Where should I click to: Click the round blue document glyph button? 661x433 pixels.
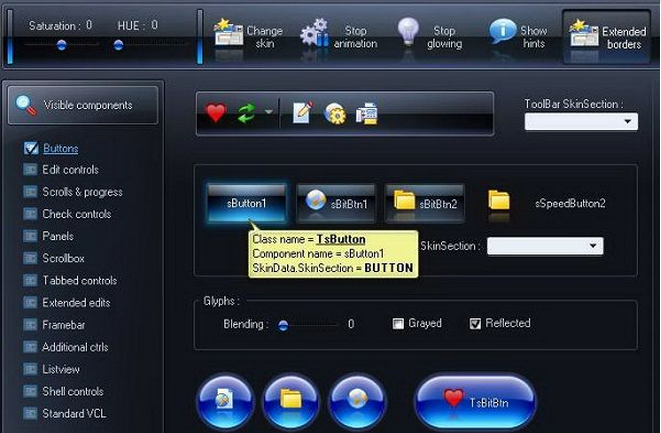pos(225,400)
